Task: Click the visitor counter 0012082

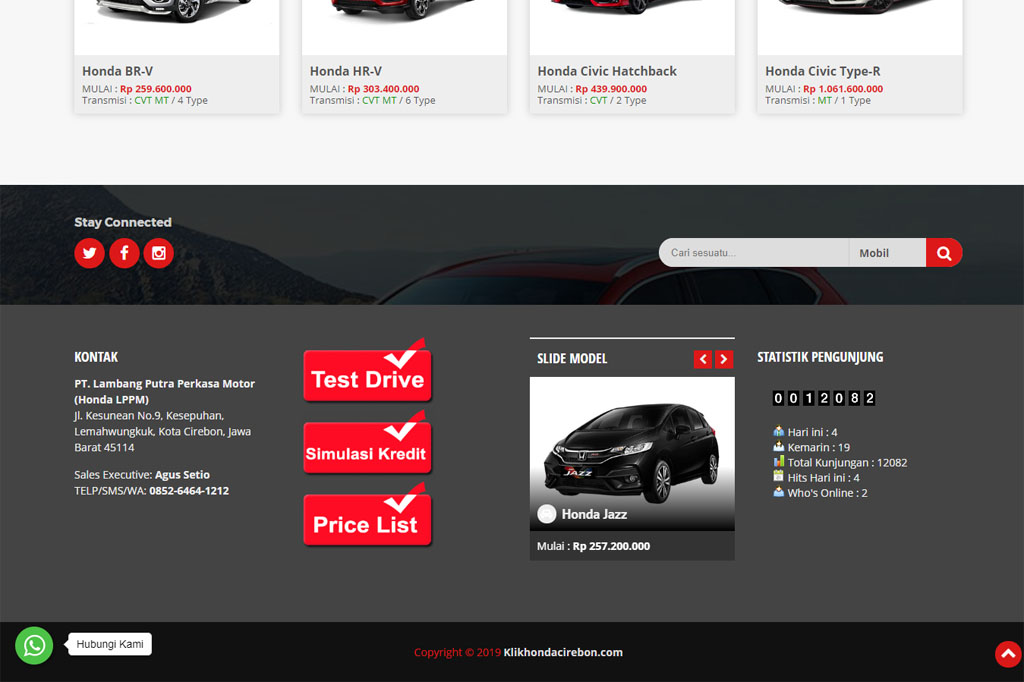Action: click(824, 398)
